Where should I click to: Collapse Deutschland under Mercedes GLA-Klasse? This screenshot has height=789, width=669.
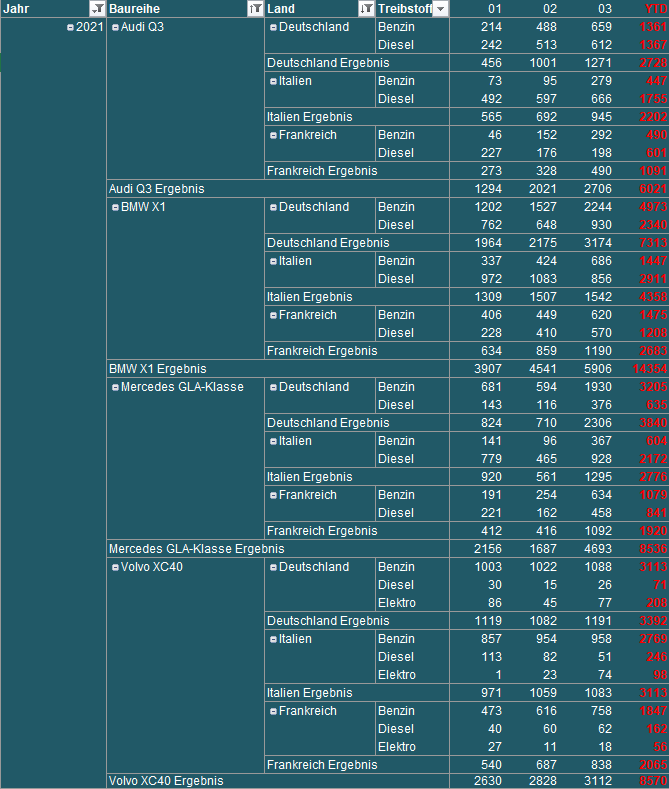click(273, 387)
